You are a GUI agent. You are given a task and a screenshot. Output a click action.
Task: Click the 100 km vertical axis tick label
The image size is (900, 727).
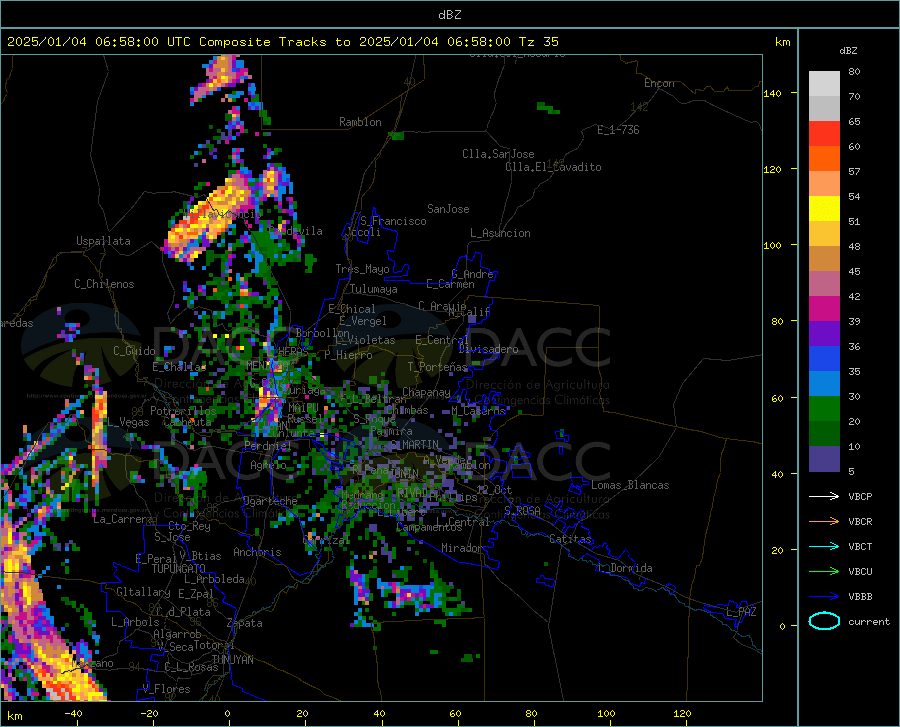click(773, 246)
